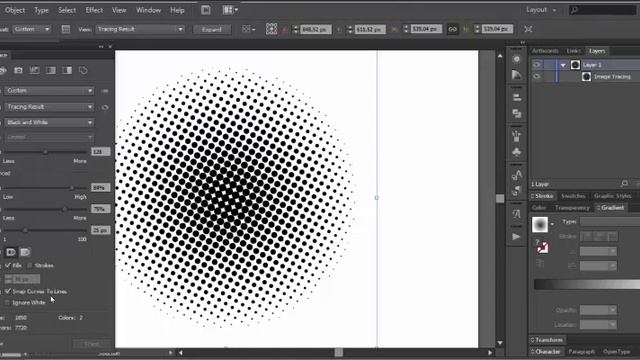The image size is (640, 360).
Task: Open the Paragraph panel tab
Action: tap(581, 351)
